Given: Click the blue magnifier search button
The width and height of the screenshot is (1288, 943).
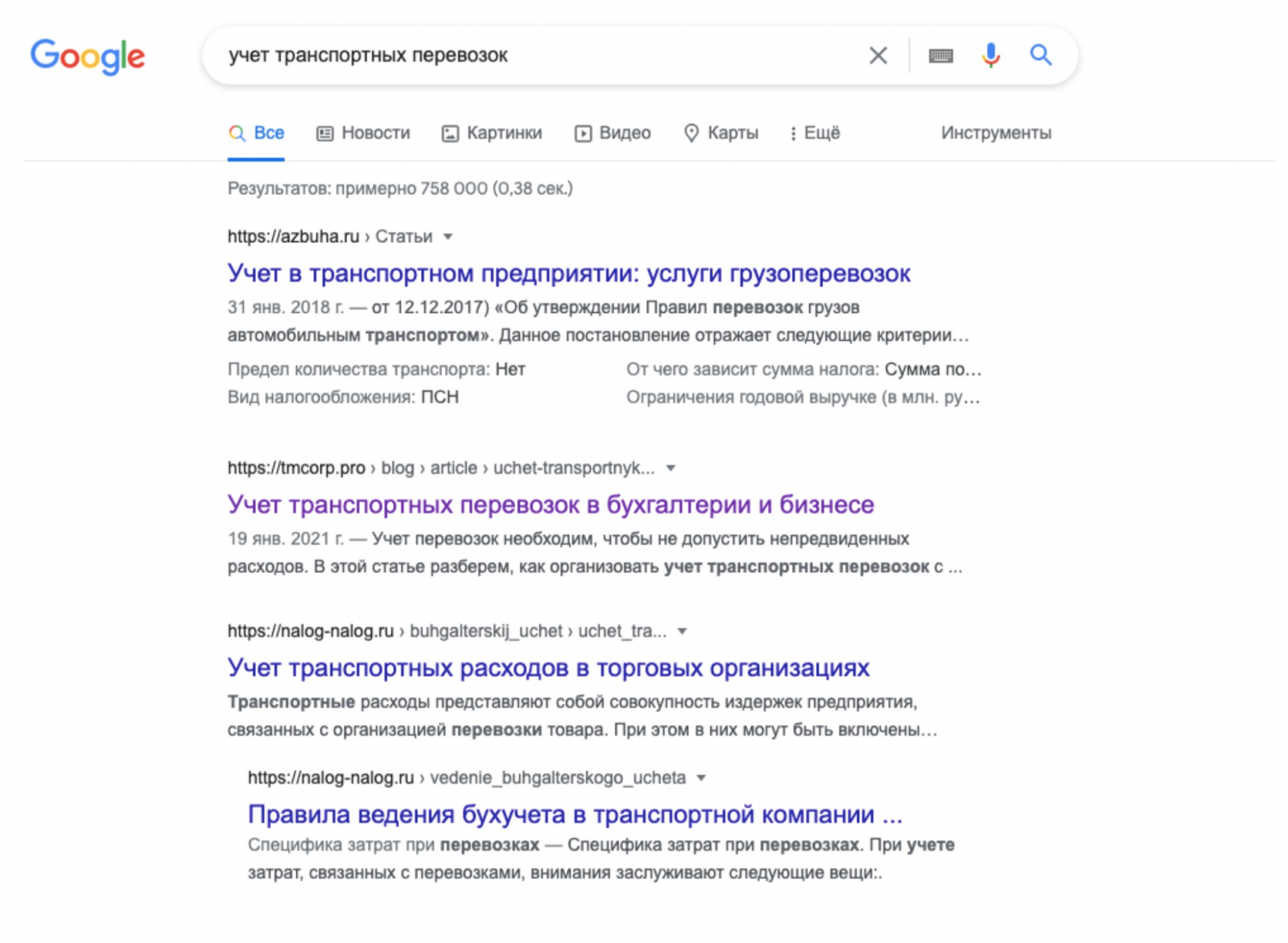Looking at the screenshot, I should tap(1041, 56).
